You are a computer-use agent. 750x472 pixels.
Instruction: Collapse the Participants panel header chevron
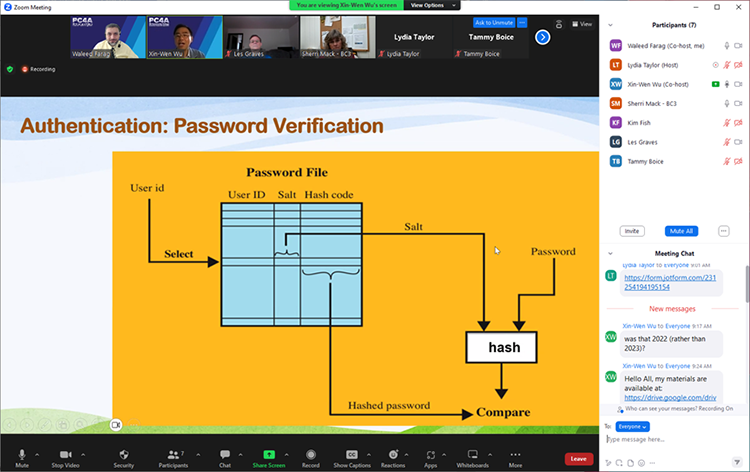(610, 25)
